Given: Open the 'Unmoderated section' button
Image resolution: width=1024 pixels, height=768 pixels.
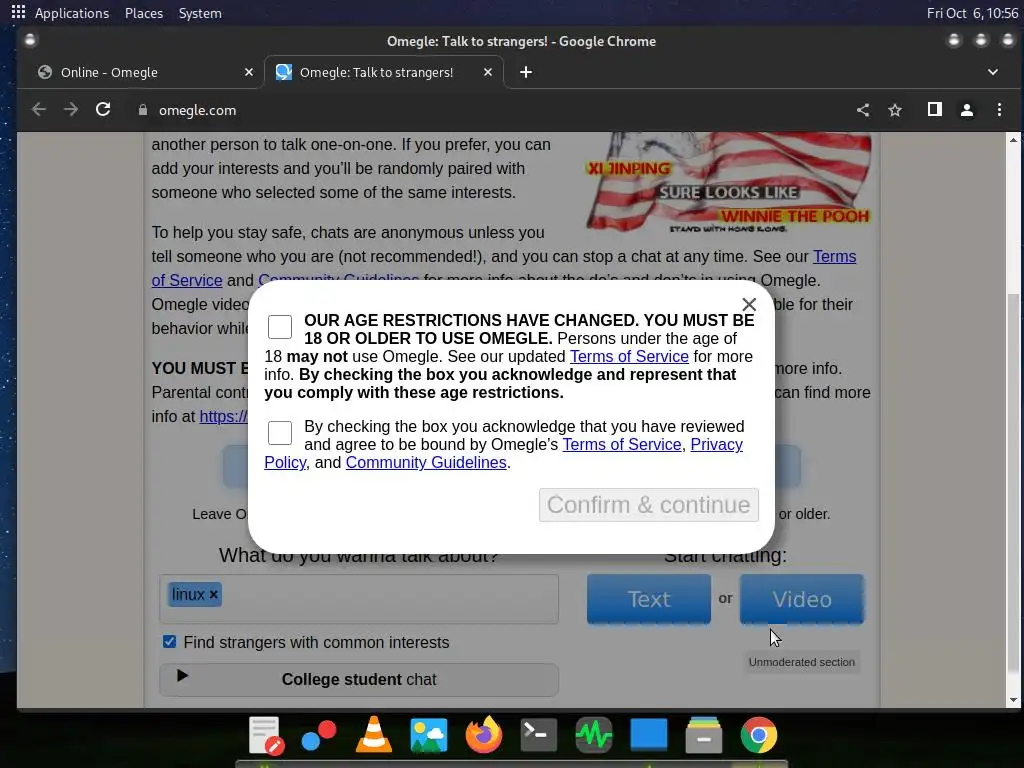Looking at the screenshot, I should pos(801,662).
